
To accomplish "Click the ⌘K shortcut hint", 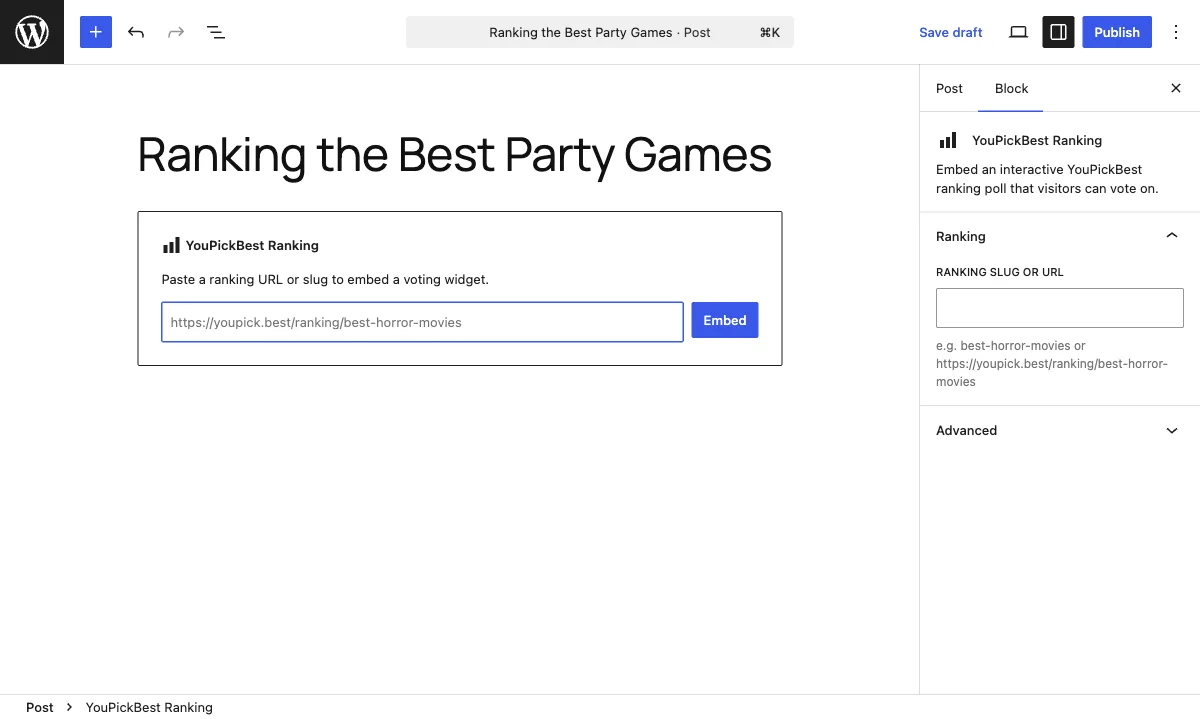I will pyautogui.click(x=769, y=32).
